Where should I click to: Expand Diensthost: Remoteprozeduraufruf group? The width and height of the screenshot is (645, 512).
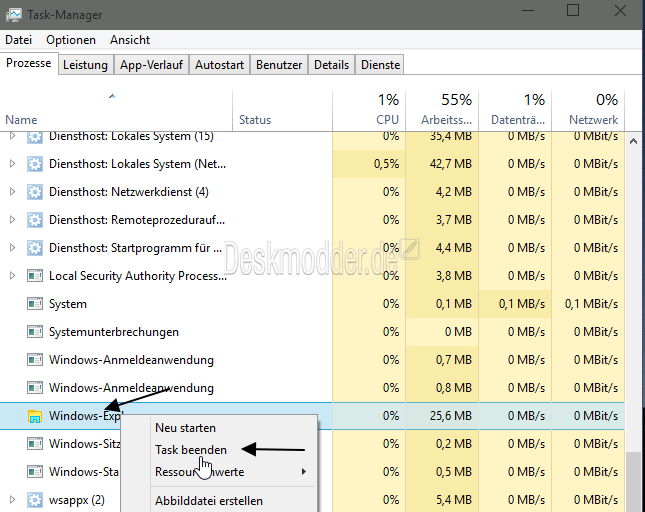click(12, 220)
